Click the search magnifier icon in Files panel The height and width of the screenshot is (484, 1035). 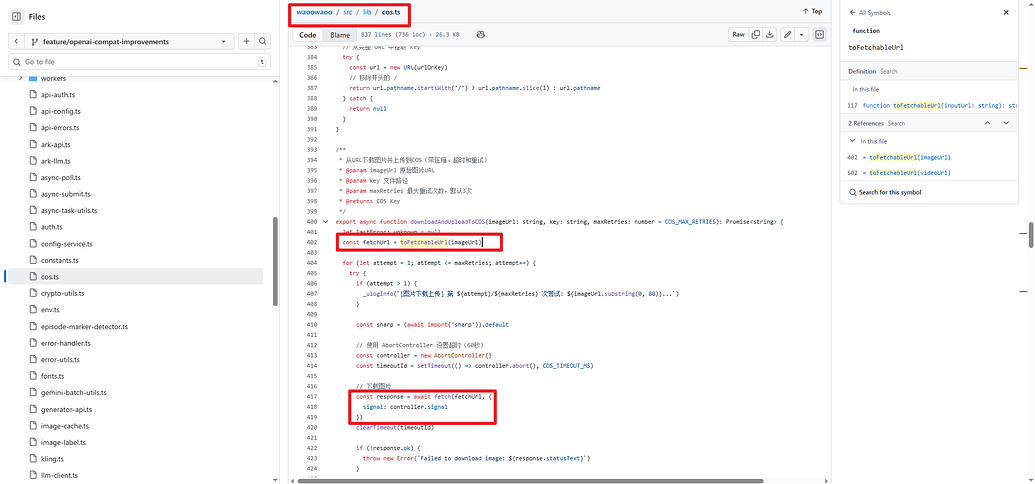263,42
